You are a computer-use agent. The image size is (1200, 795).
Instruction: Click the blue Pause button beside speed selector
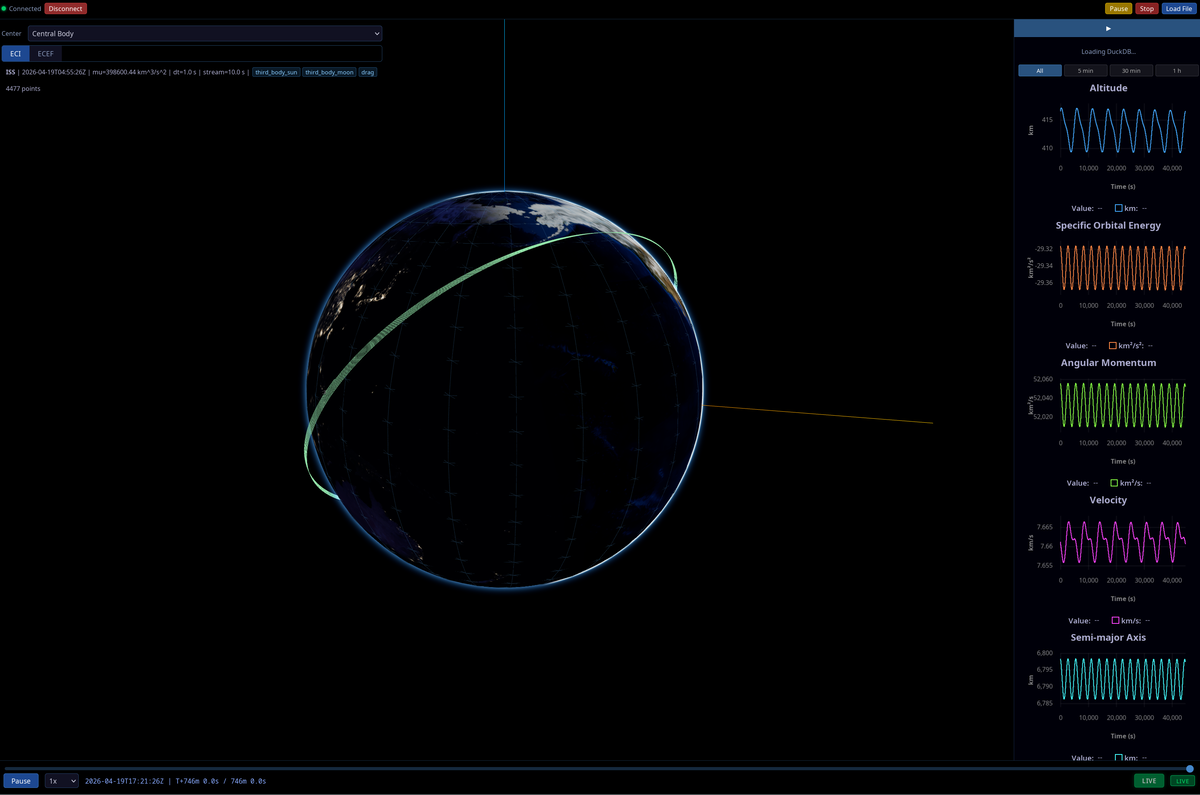pyautogui.click(x=21, y=781)
